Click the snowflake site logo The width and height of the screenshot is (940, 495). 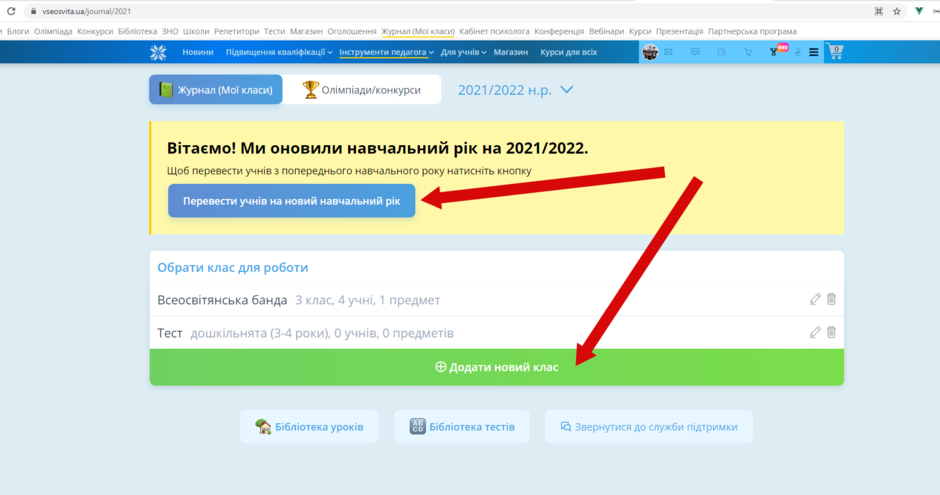pyautogui.click(x=158, y=52)
